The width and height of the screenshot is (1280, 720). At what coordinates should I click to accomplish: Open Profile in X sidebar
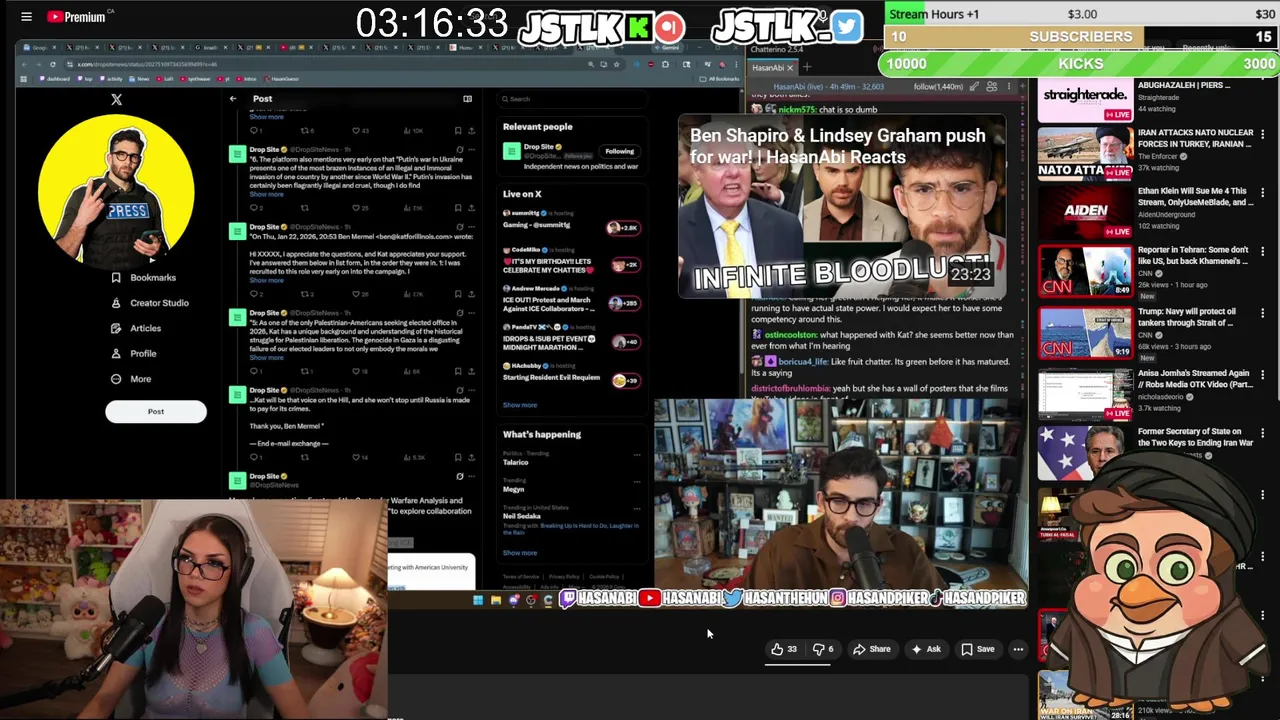pos(134,353)
